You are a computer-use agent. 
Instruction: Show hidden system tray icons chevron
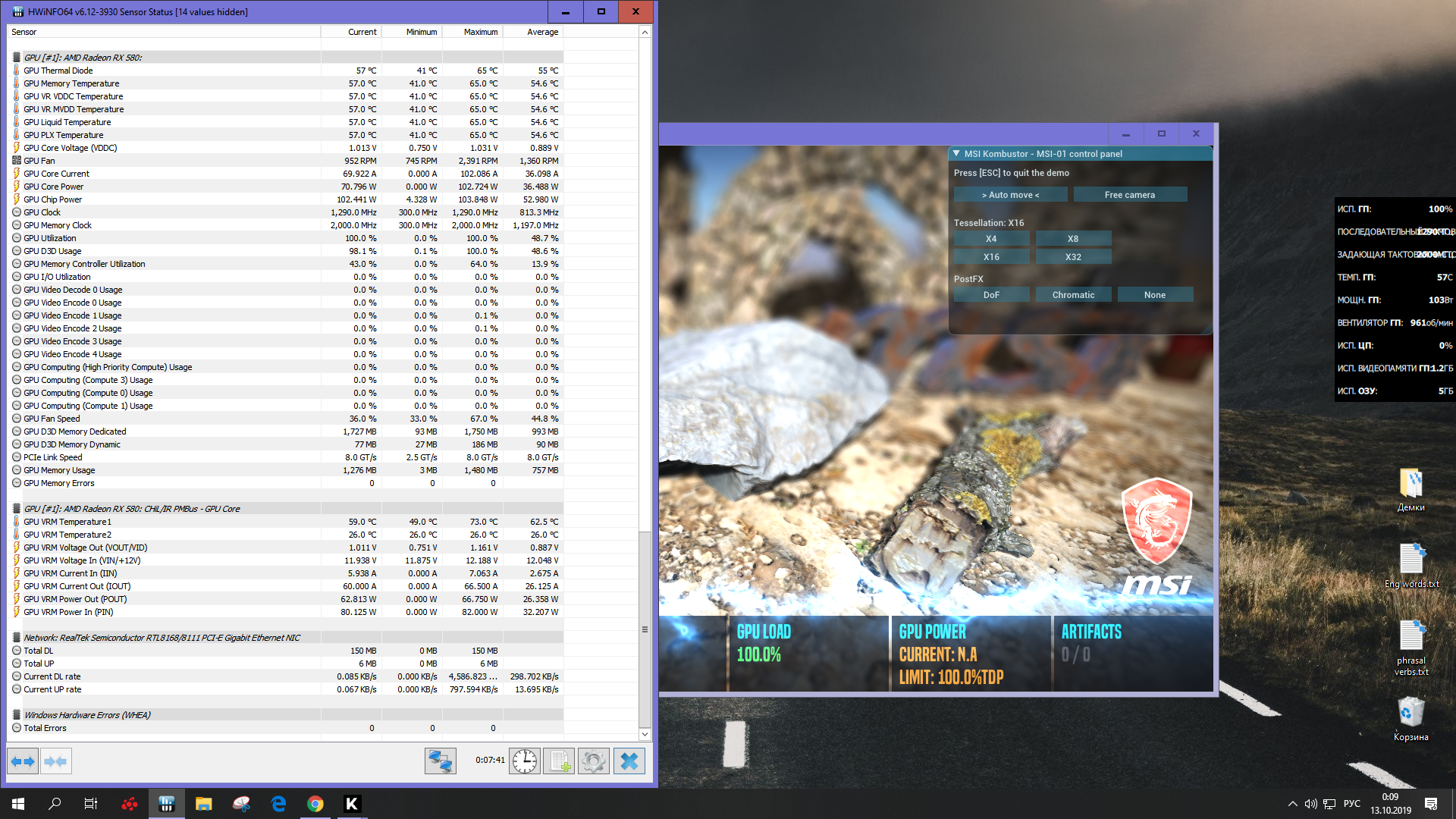pos(1292,804)
